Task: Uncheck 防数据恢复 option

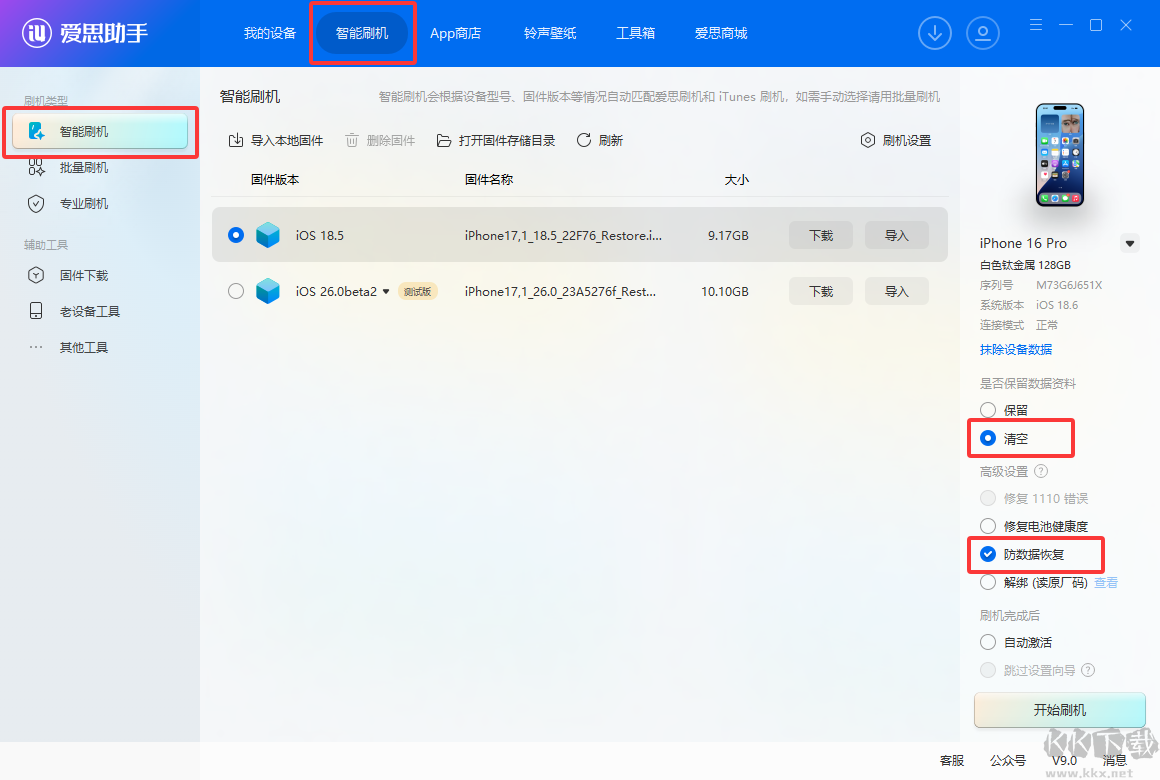Action: click(x=988, y=554)
